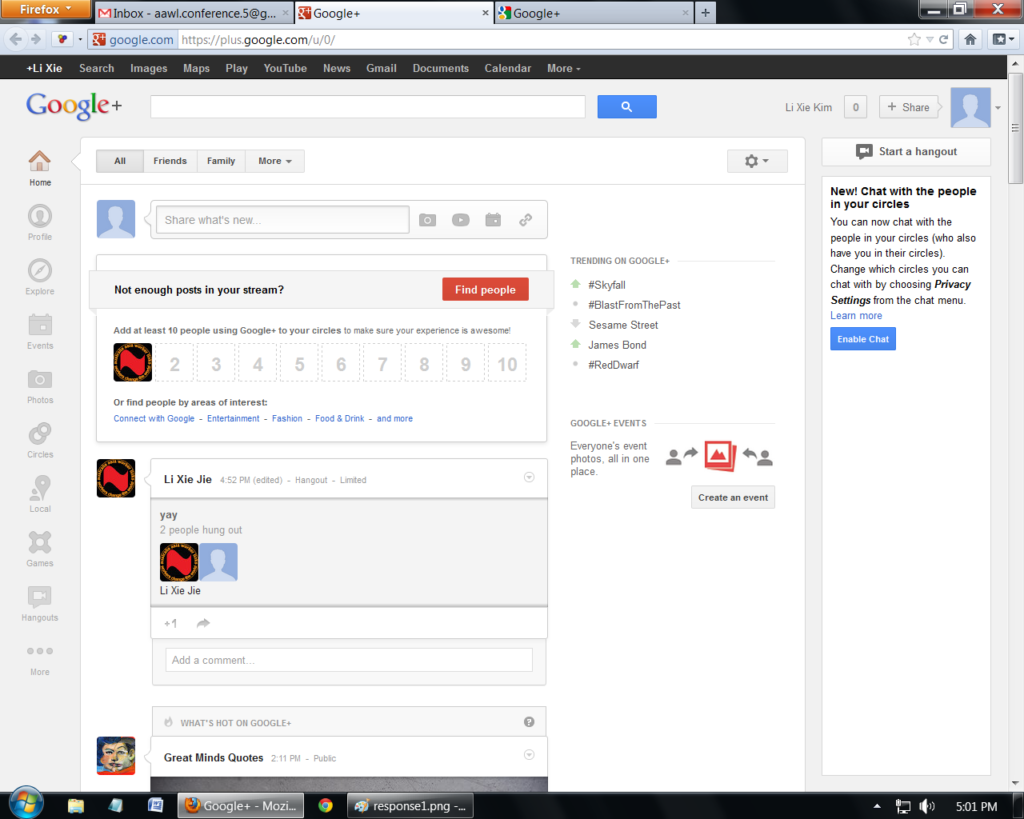Add event icon in share box
The image size is (1024, 819).
[x=493, y=220]
